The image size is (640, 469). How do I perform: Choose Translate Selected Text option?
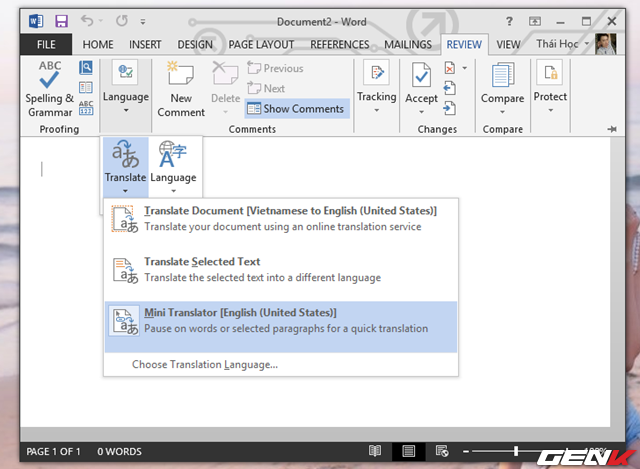point(281,270)
